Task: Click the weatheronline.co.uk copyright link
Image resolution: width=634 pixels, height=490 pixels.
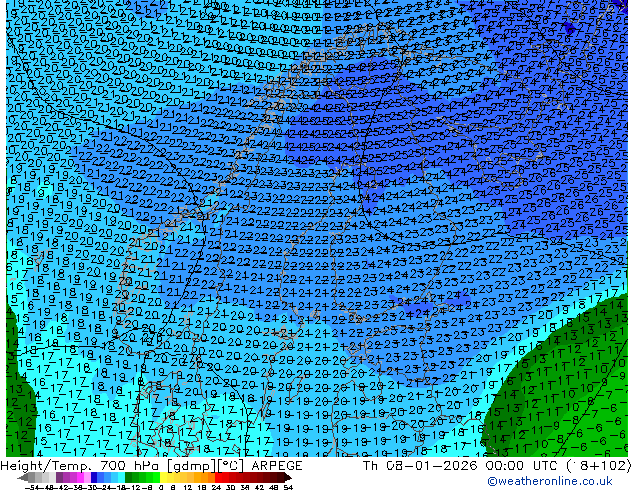Action: [x=550, y=481]
